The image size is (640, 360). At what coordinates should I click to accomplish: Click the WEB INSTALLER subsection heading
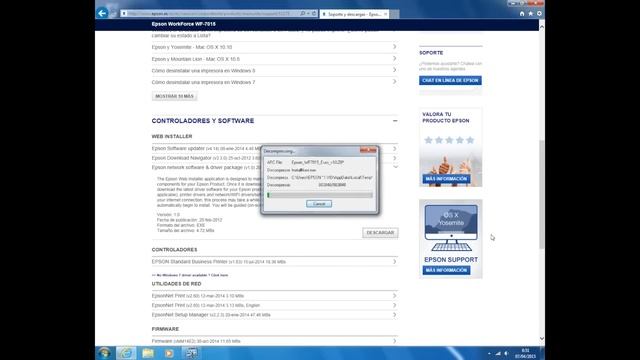[x=172, y=136]
